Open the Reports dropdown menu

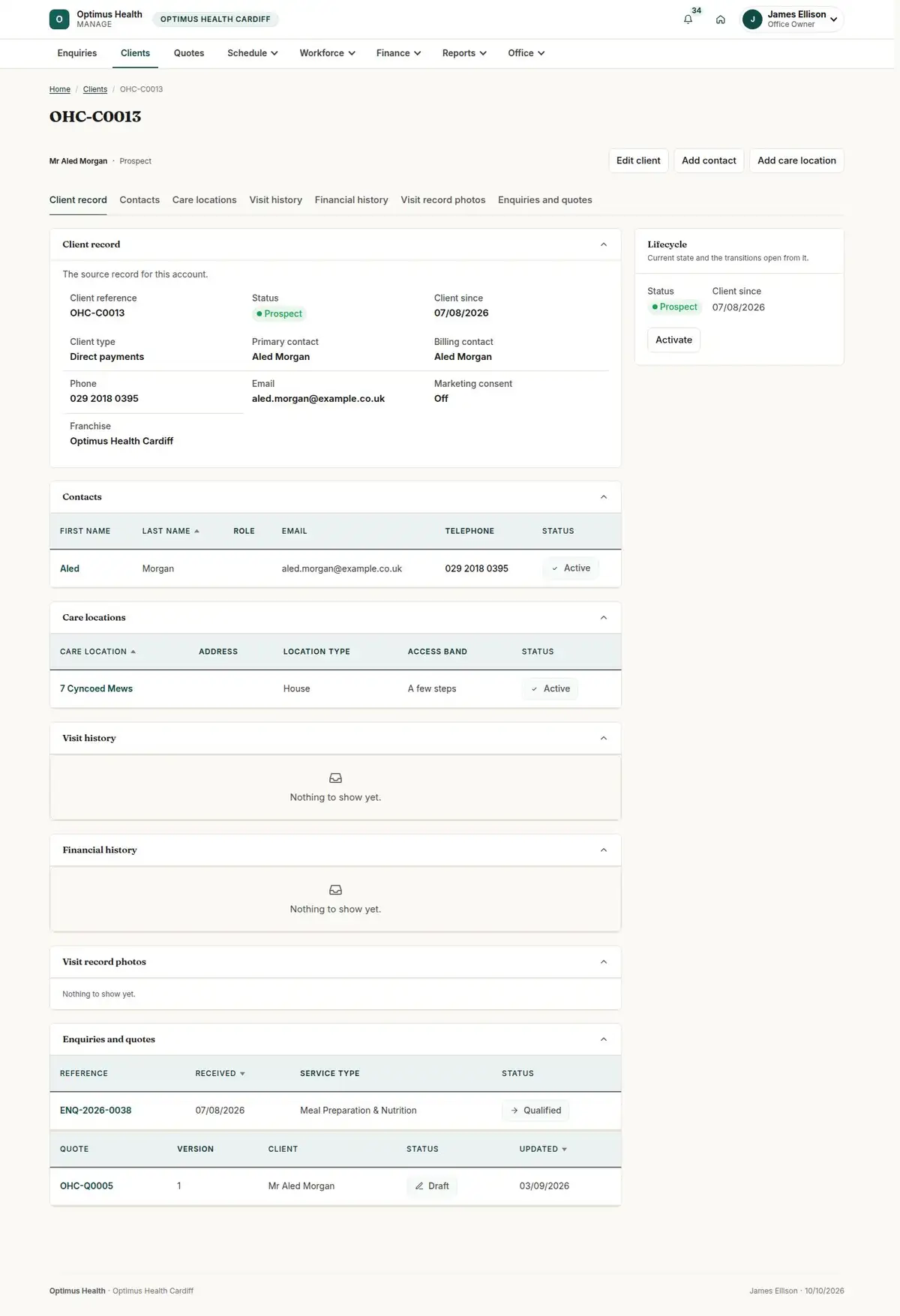[464, 53]
